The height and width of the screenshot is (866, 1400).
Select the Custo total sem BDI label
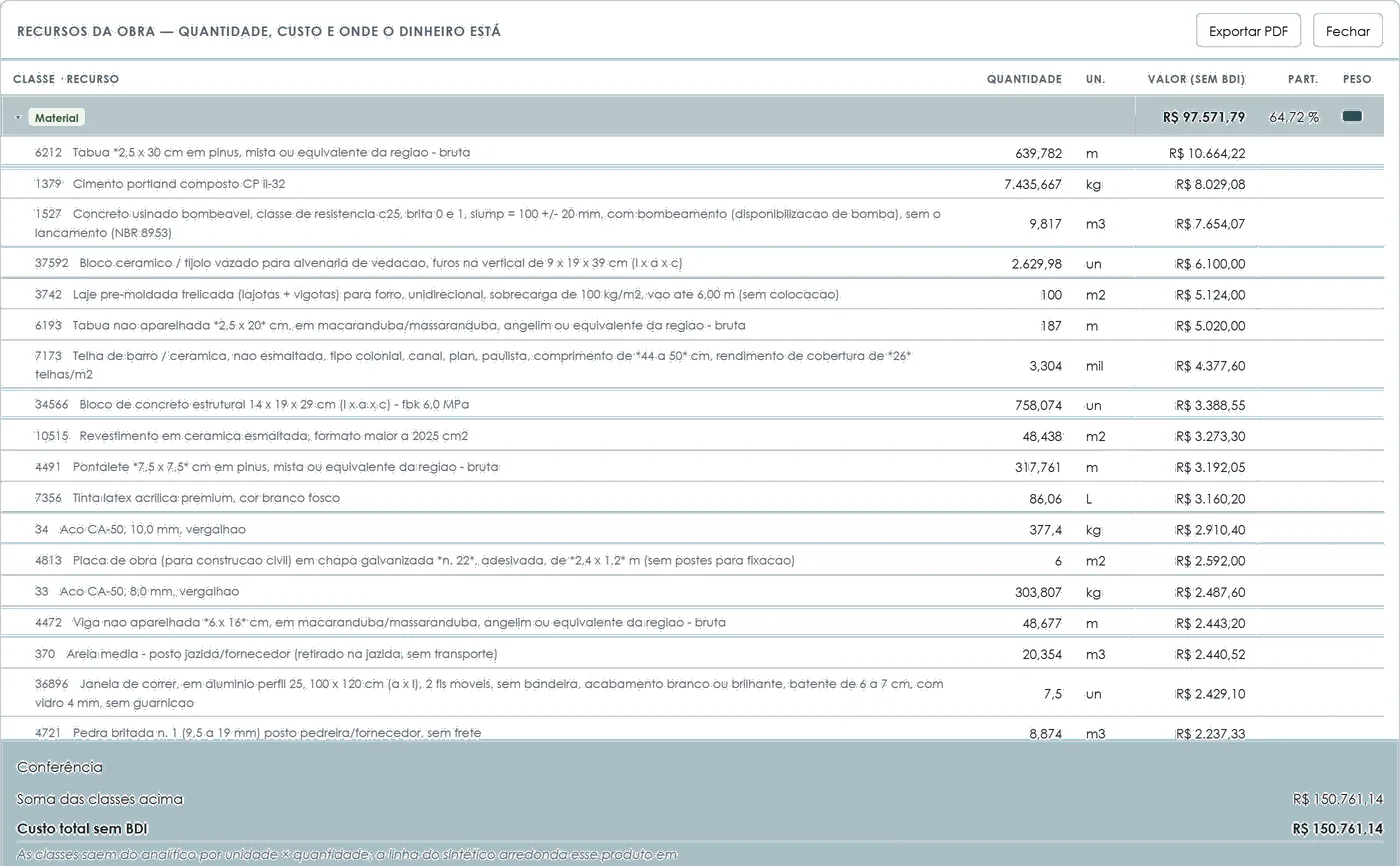pyautogui.click(x=82, y=829)
